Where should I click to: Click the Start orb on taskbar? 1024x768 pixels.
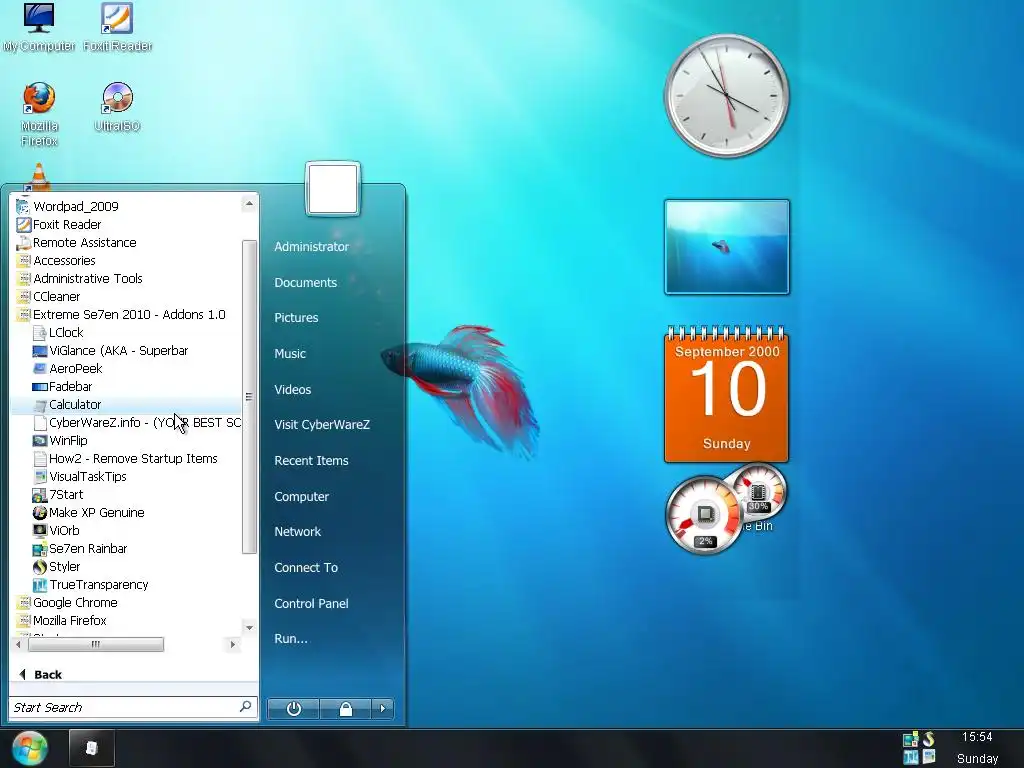coord(29,748)
